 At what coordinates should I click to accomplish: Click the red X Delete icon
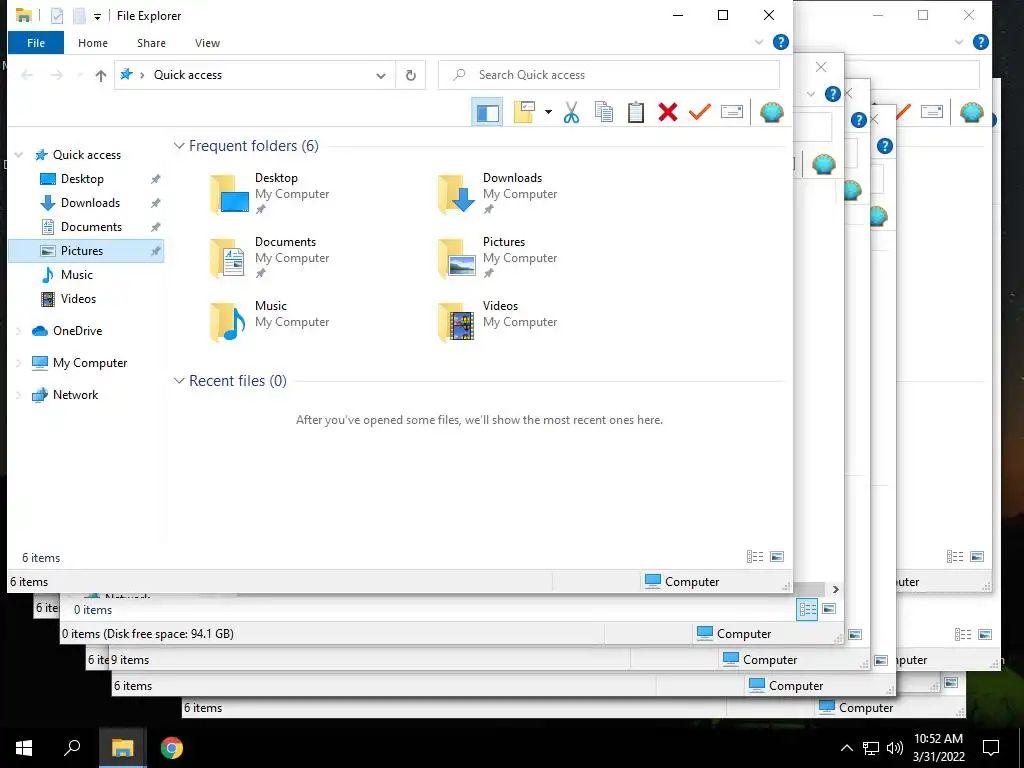(x=667, y=112)
